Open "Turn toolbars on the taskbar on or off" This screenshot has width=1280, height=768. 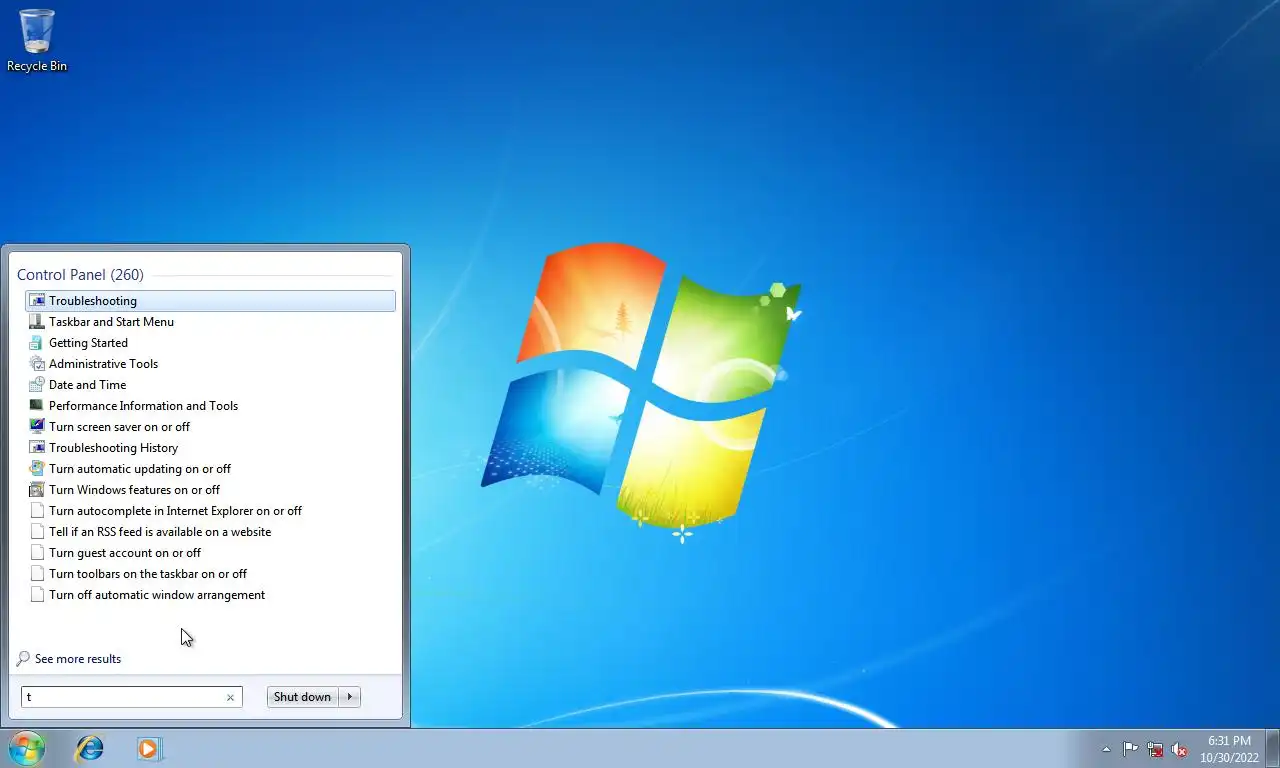click(x=210, y=574)
